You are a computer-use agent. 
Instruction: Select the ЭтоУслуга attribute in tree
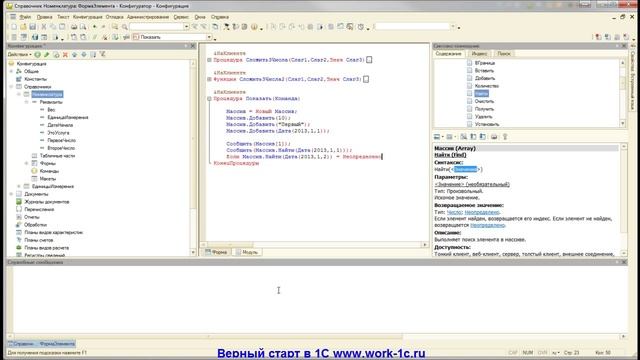point(58,133)
